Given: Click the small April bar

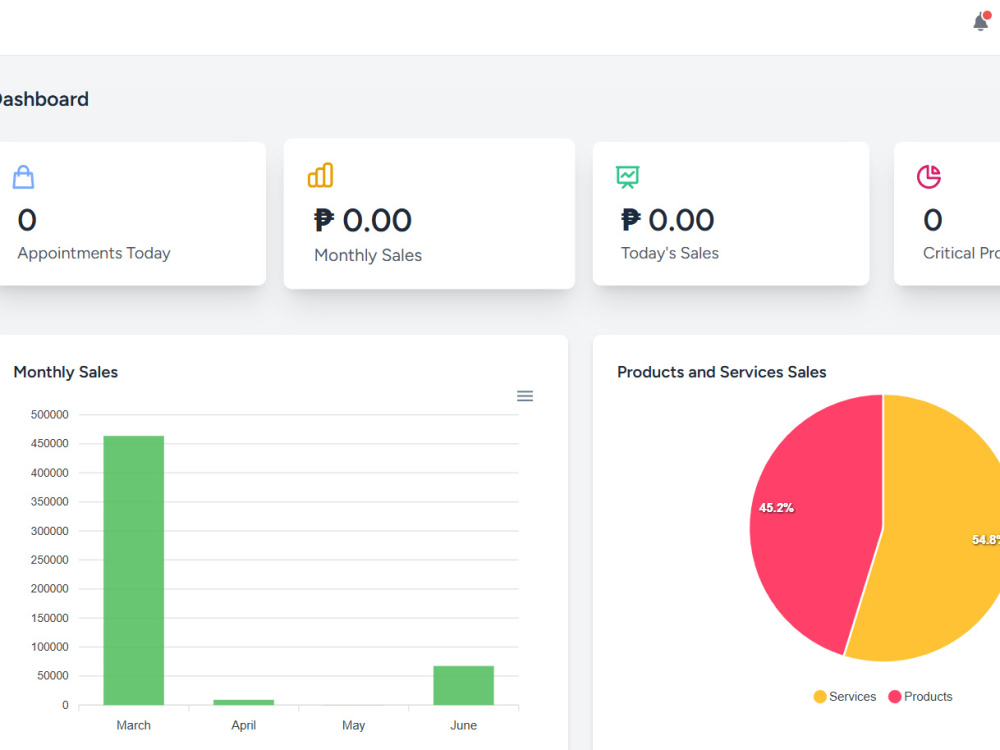Looking at the screenshot, I should click(x=244, y=702).
